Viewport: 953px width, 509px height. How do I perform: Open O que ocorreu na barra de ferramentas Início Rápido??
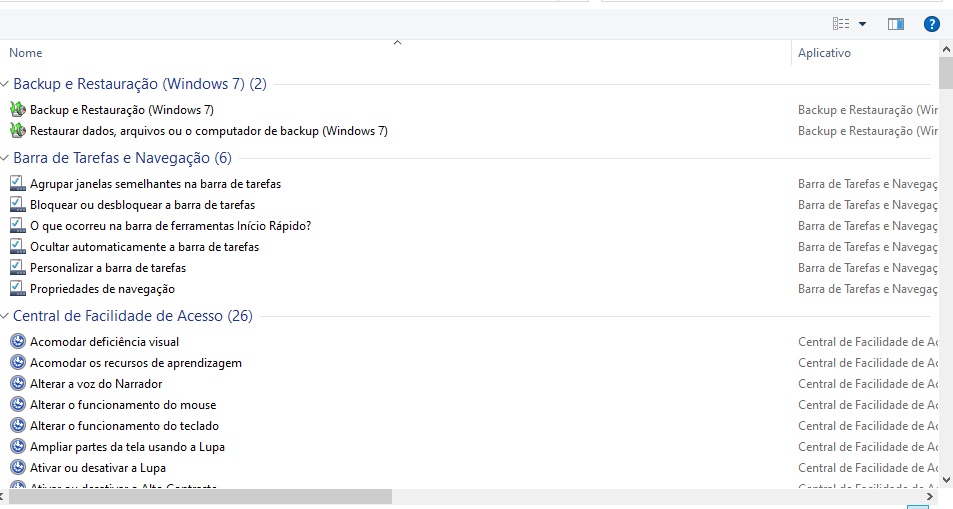pyautogui.click(x=170, y=226)
